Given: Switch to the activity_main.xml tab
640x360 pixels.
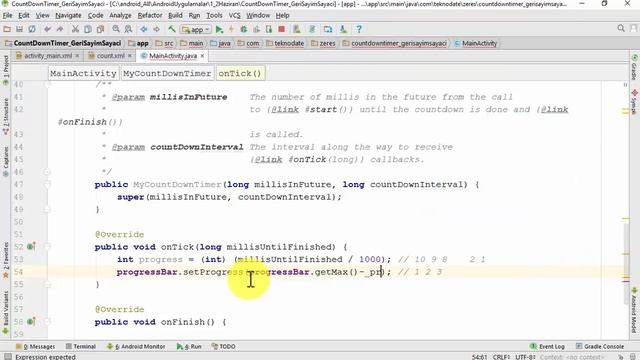Looking at the screenshot, I should pyautogui.click(x=48, y=56).
